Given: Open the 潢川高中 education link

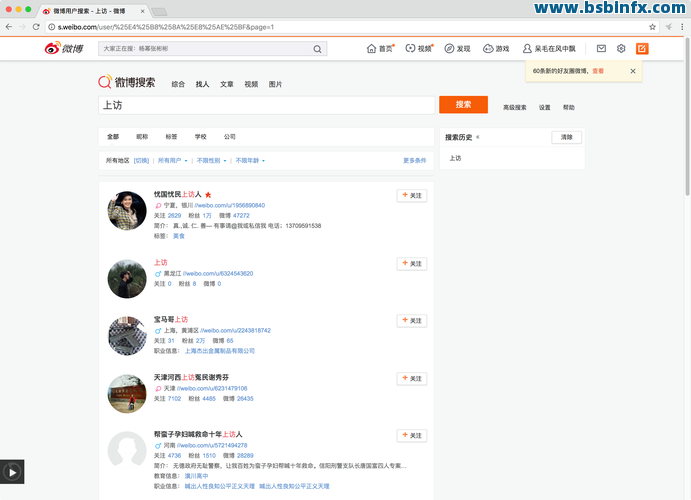Looking at the screenshot, I should point(196,476).
